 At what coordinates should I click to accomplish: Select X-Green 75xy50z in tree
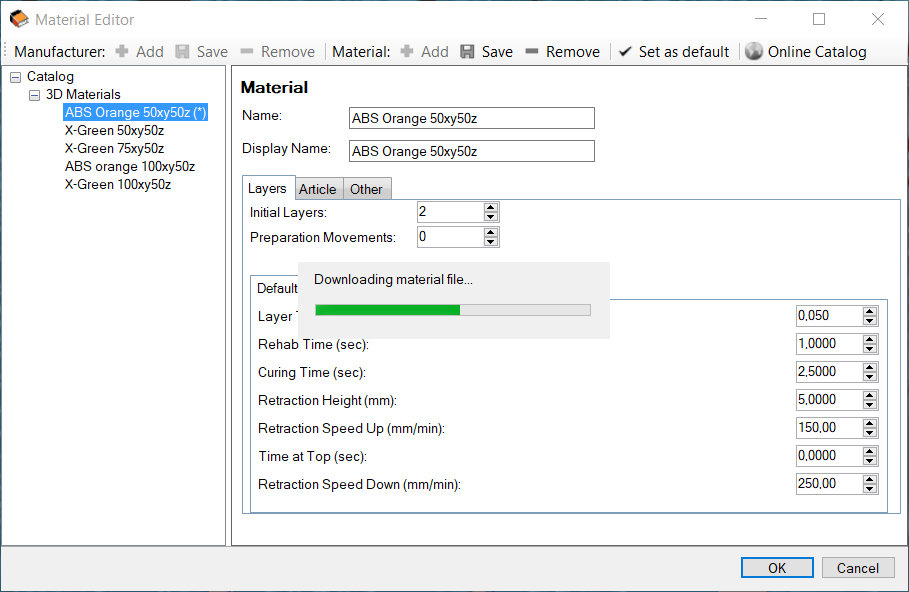click(x=114, y=148)
